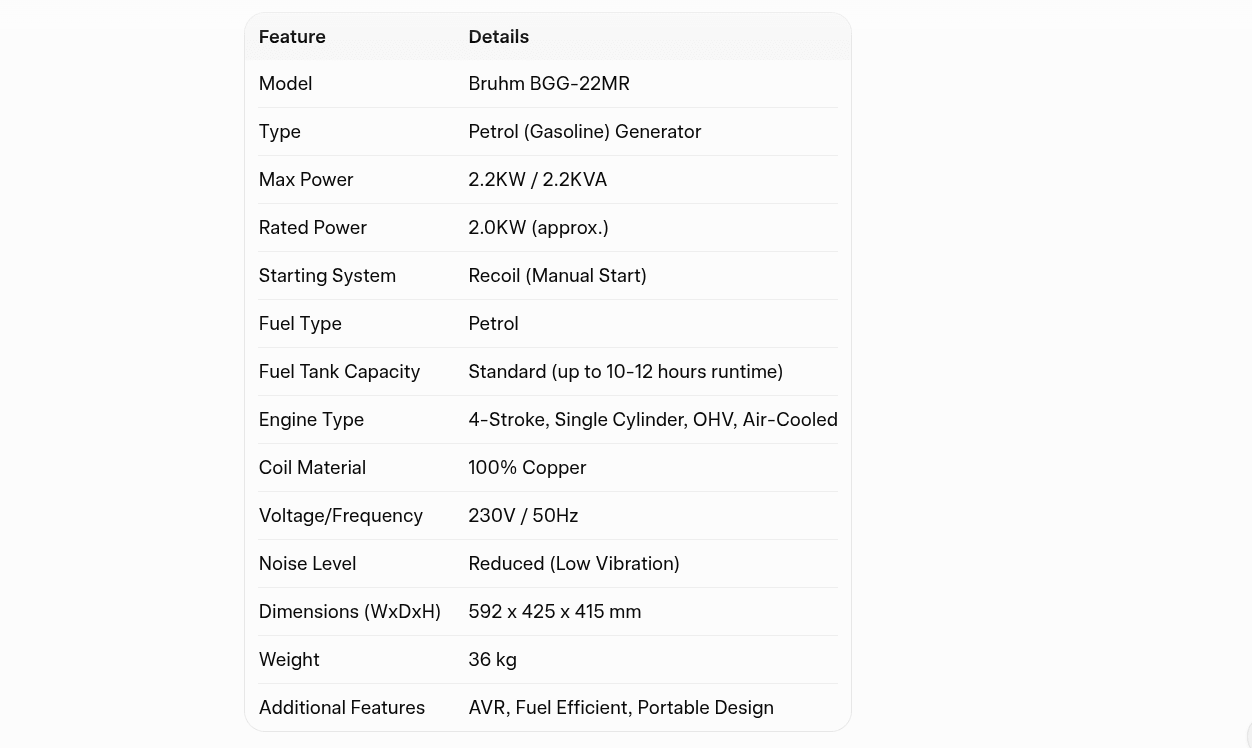Select the "592 x 425 x 415 mm" dimensions
Image resolution: width=1252 pixels, height=748 pixels.
(554, 612)
